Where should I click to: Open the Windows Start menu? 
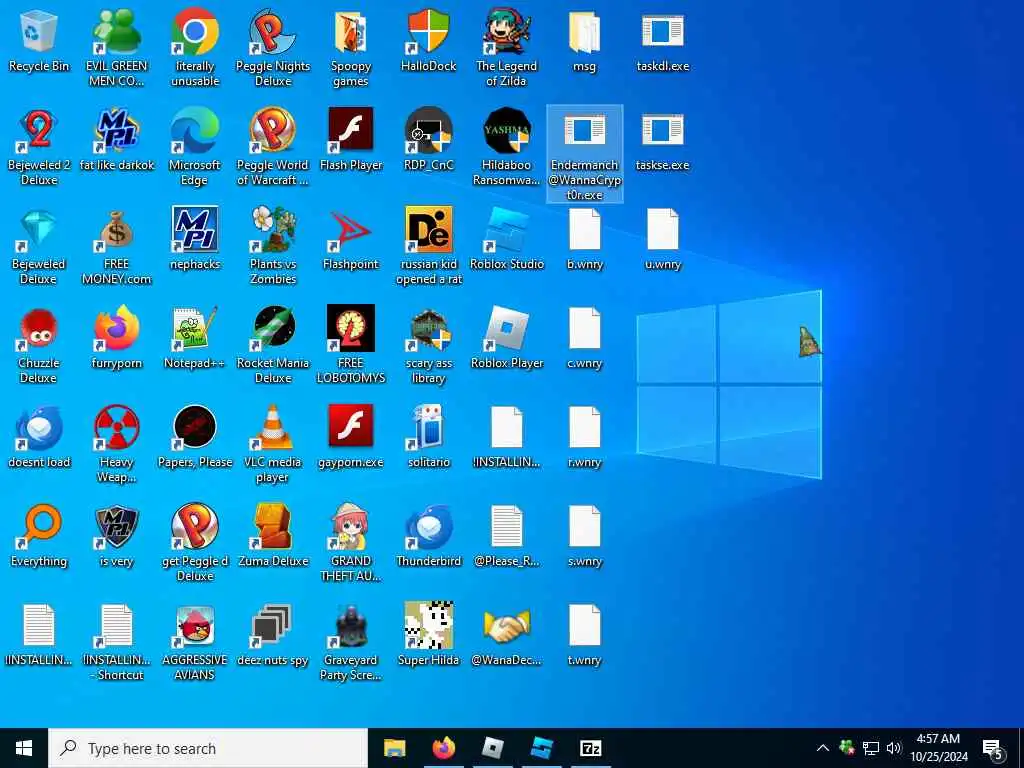tap(24, 748)
